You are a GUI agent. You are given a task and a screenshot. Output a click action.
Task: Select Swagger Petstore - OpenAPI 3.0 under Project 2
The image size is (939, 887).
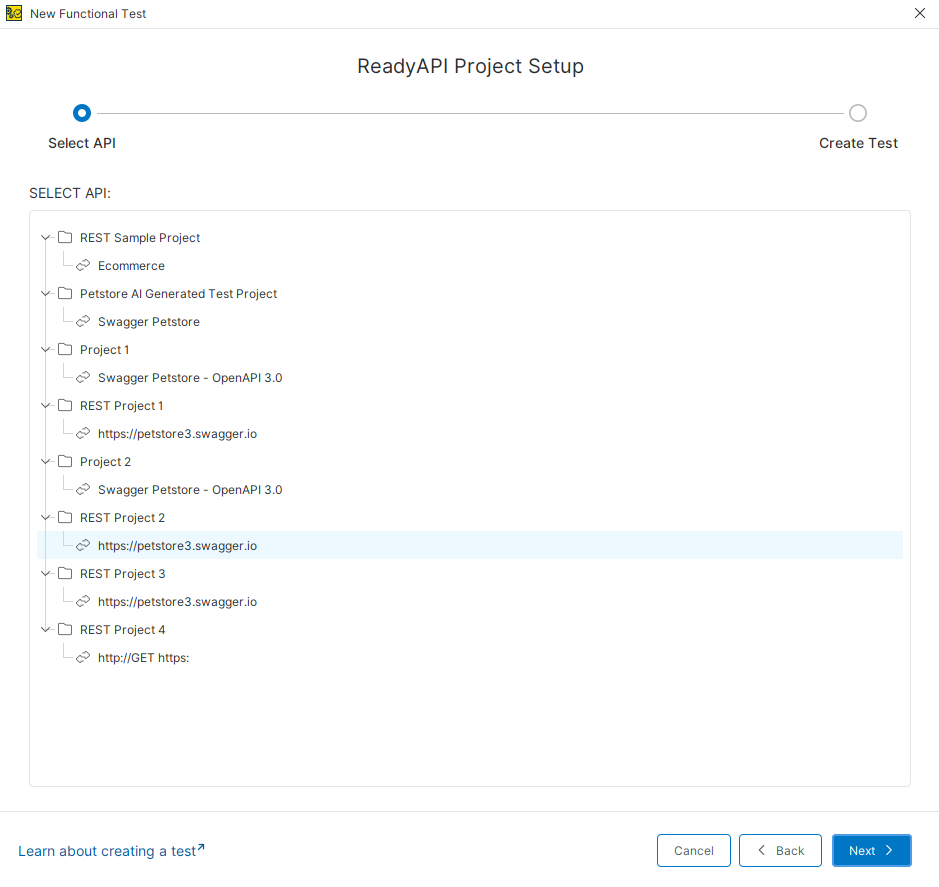[x=190, y=489]
